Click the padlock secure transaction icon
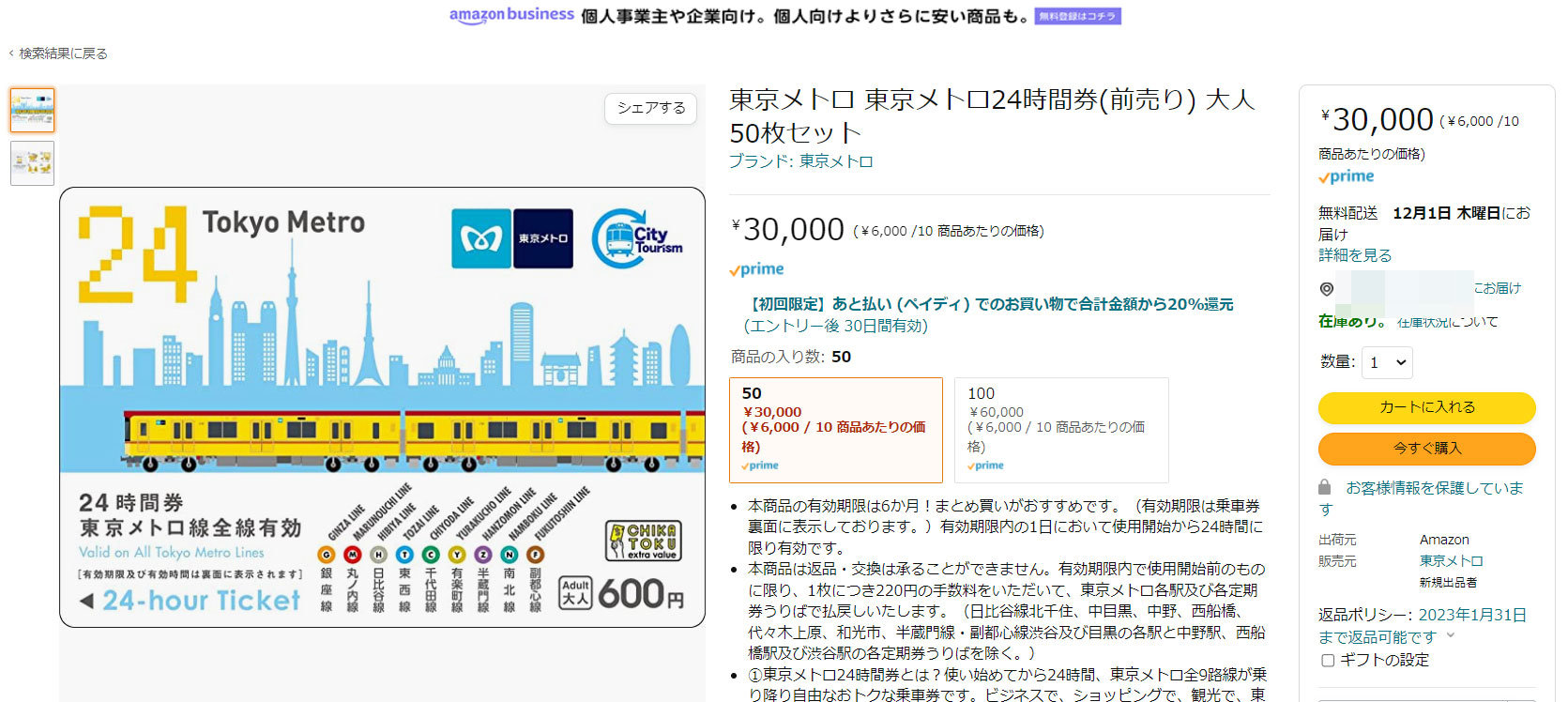Viewport: 1568px width, 702px height. point(1325,488)
